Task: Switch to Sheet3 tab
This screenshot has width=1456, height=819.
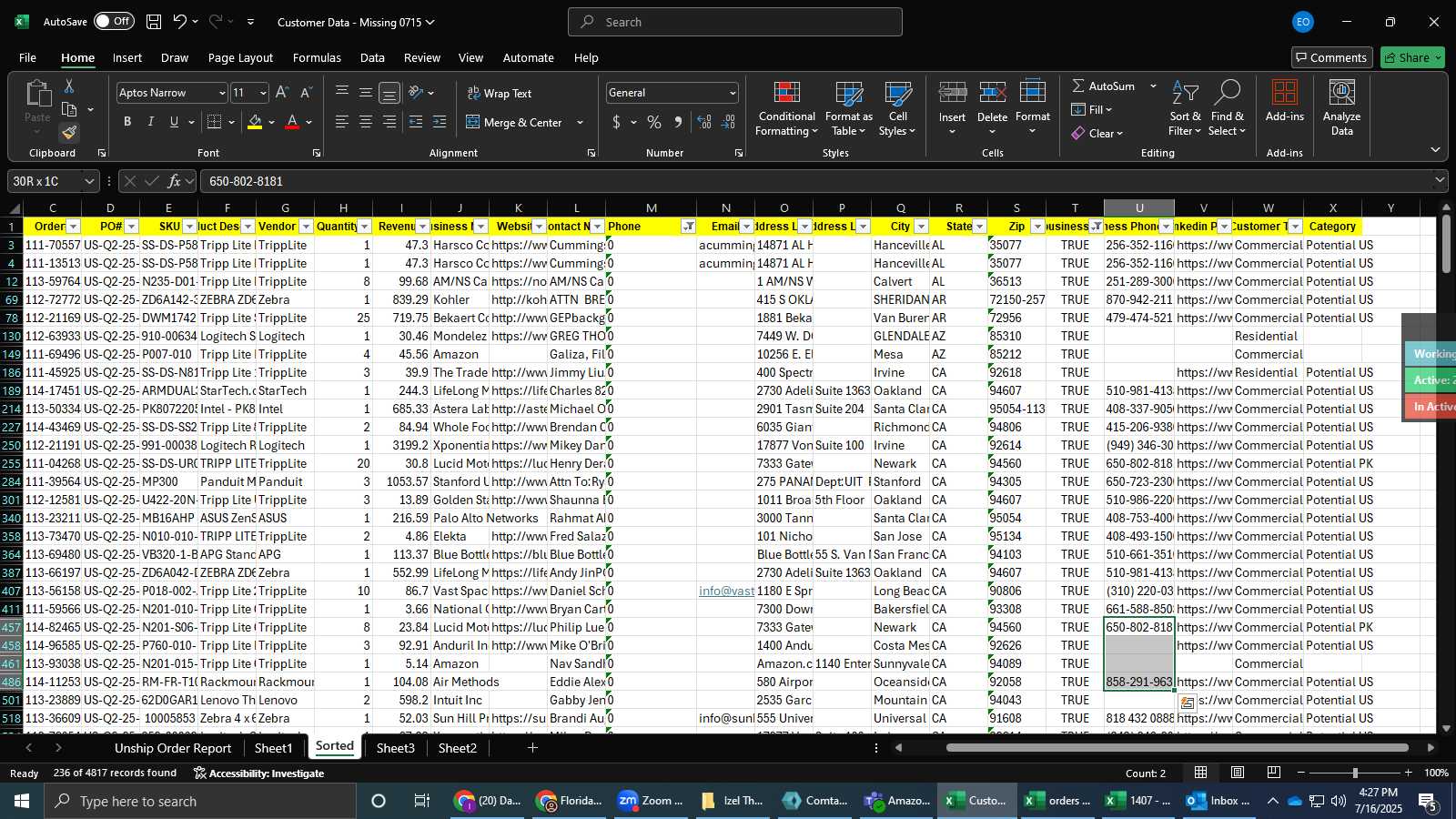Action: tap(396, 748)
